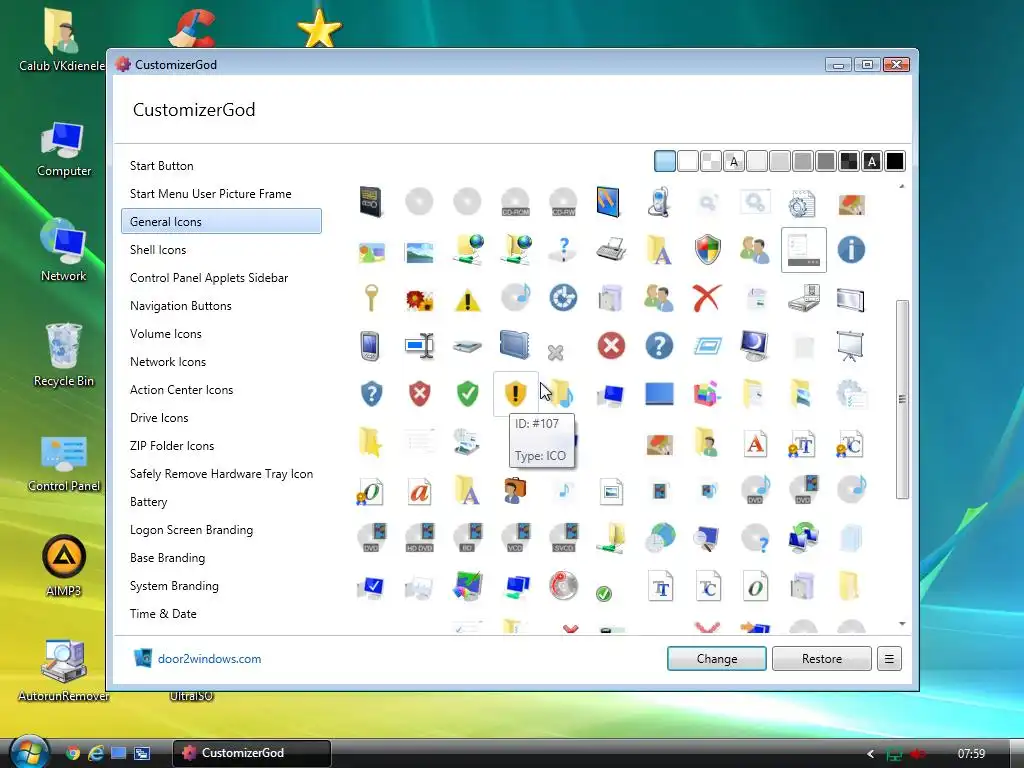The width and height of the screenshot is (1024, 768).
Task: Open the Volume Icons category
Action: [166, 334]
